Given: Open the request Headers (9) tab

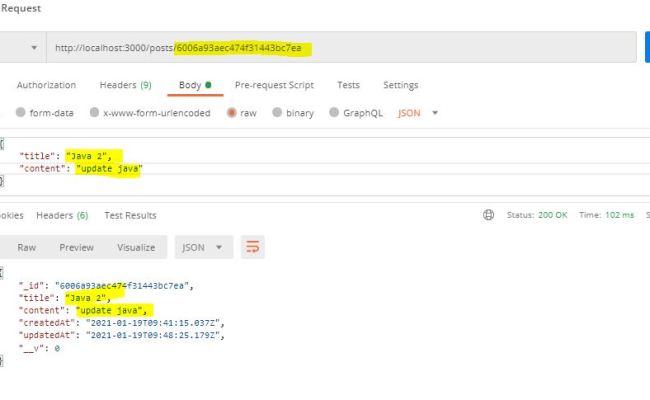Looking at the screenshot, I should coord(126,85).
